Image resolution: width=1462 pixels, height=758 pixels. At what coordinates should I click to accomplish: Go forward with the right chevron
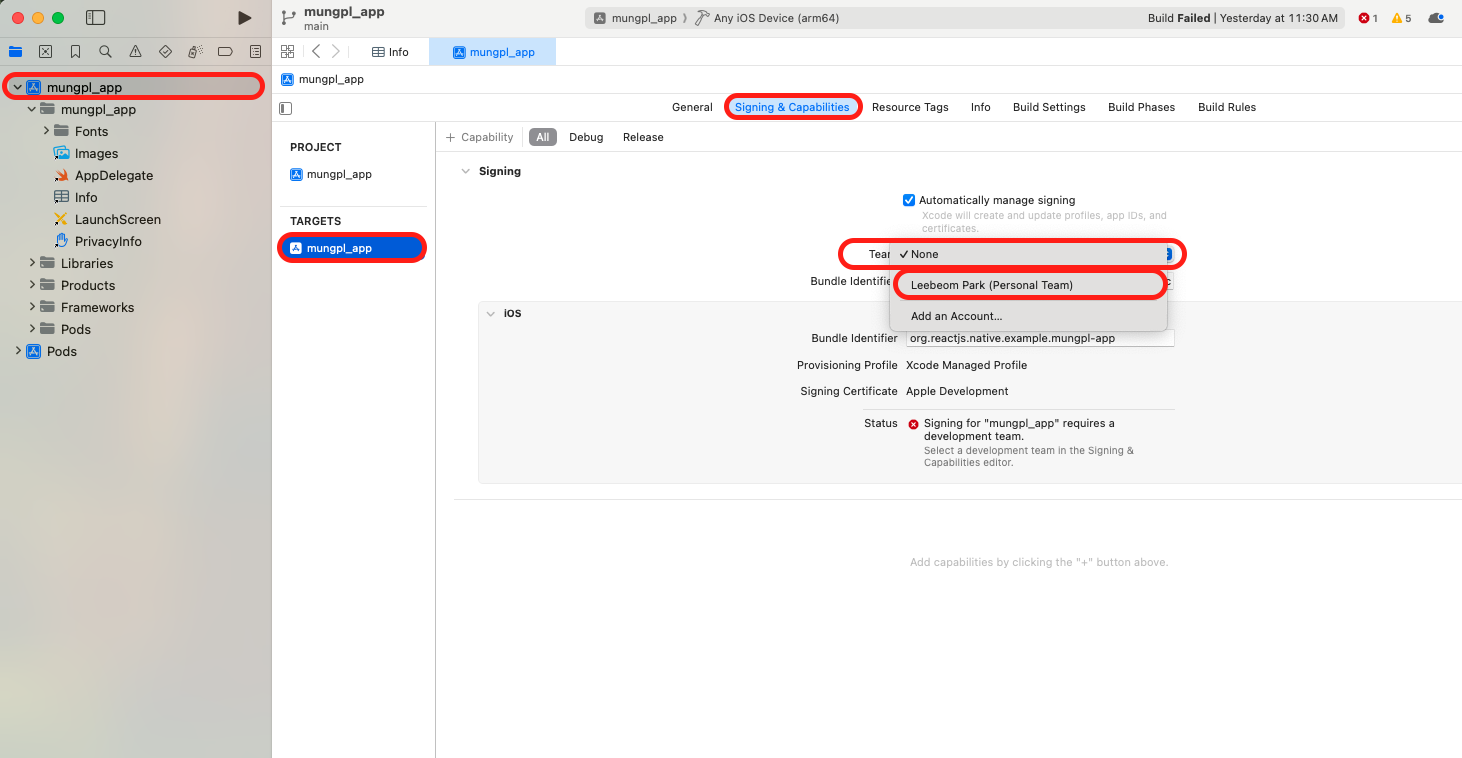[336, 51]
